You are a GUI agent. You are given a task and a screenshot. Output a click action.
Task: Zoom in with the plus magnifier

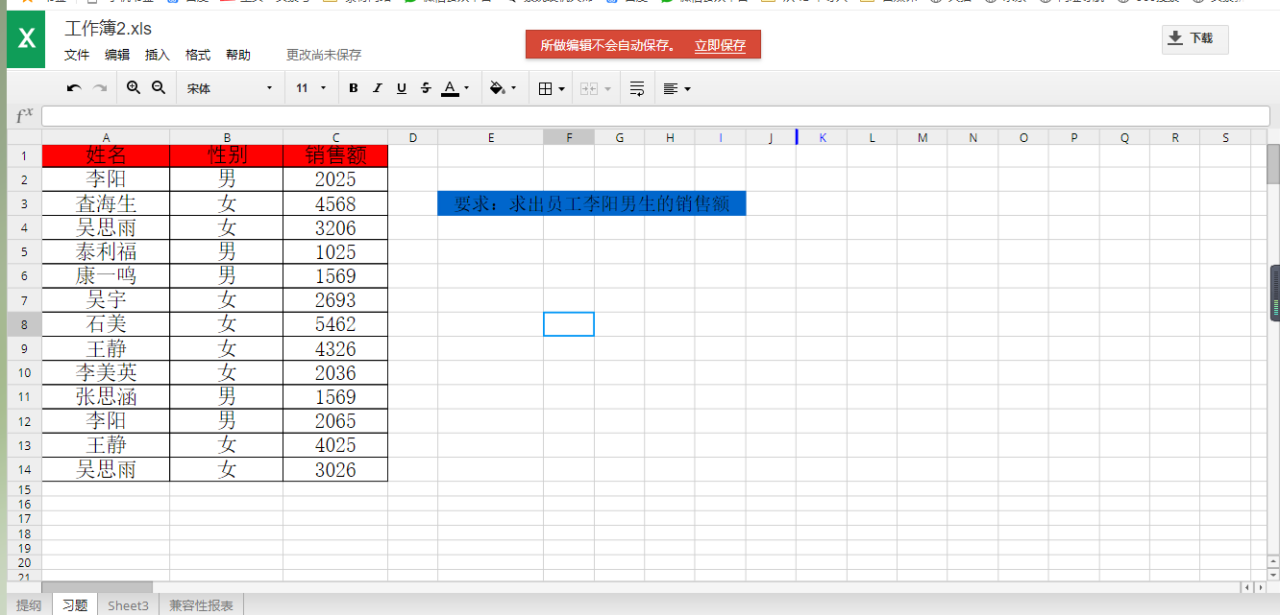[x=133, y=88]
